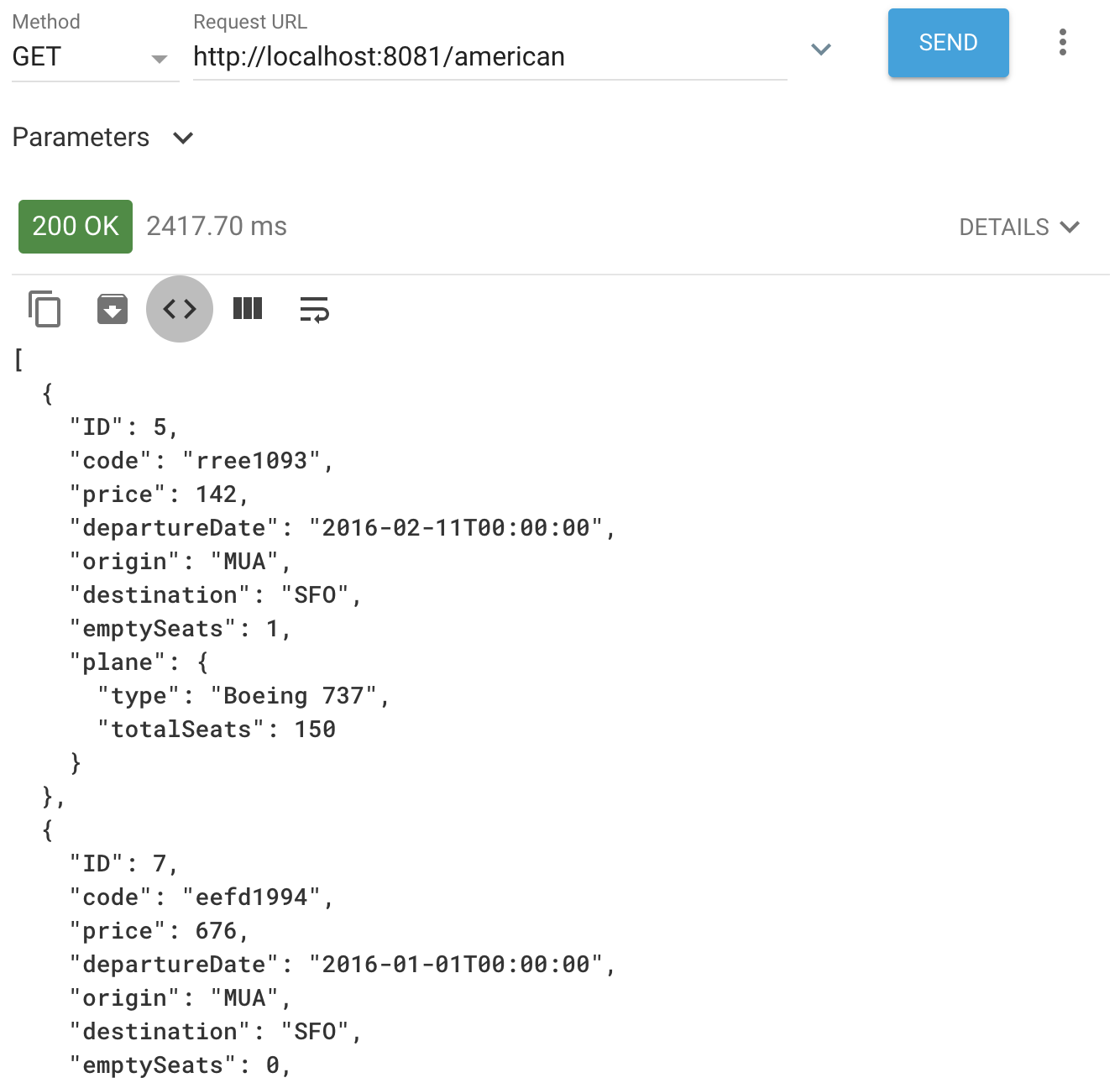Toggle source view code icon
Screen dimensions: 1120x1083
[x=180, y=309]
